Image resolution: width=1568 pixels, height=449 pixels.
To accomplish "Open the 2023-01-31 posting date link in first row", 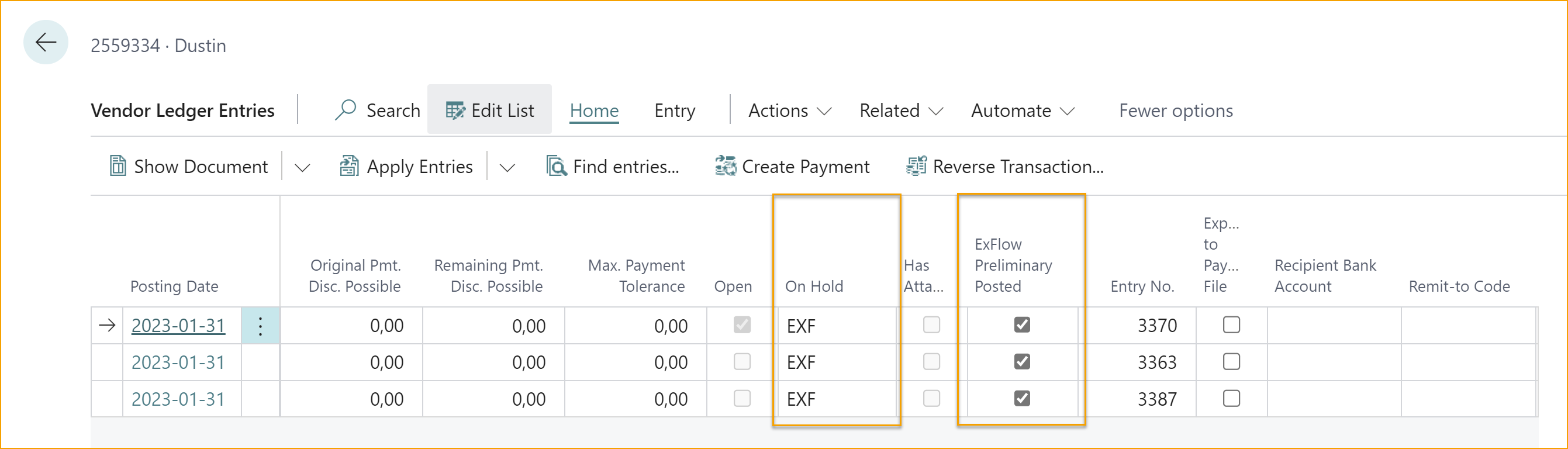I will click(x=178, y=326).
